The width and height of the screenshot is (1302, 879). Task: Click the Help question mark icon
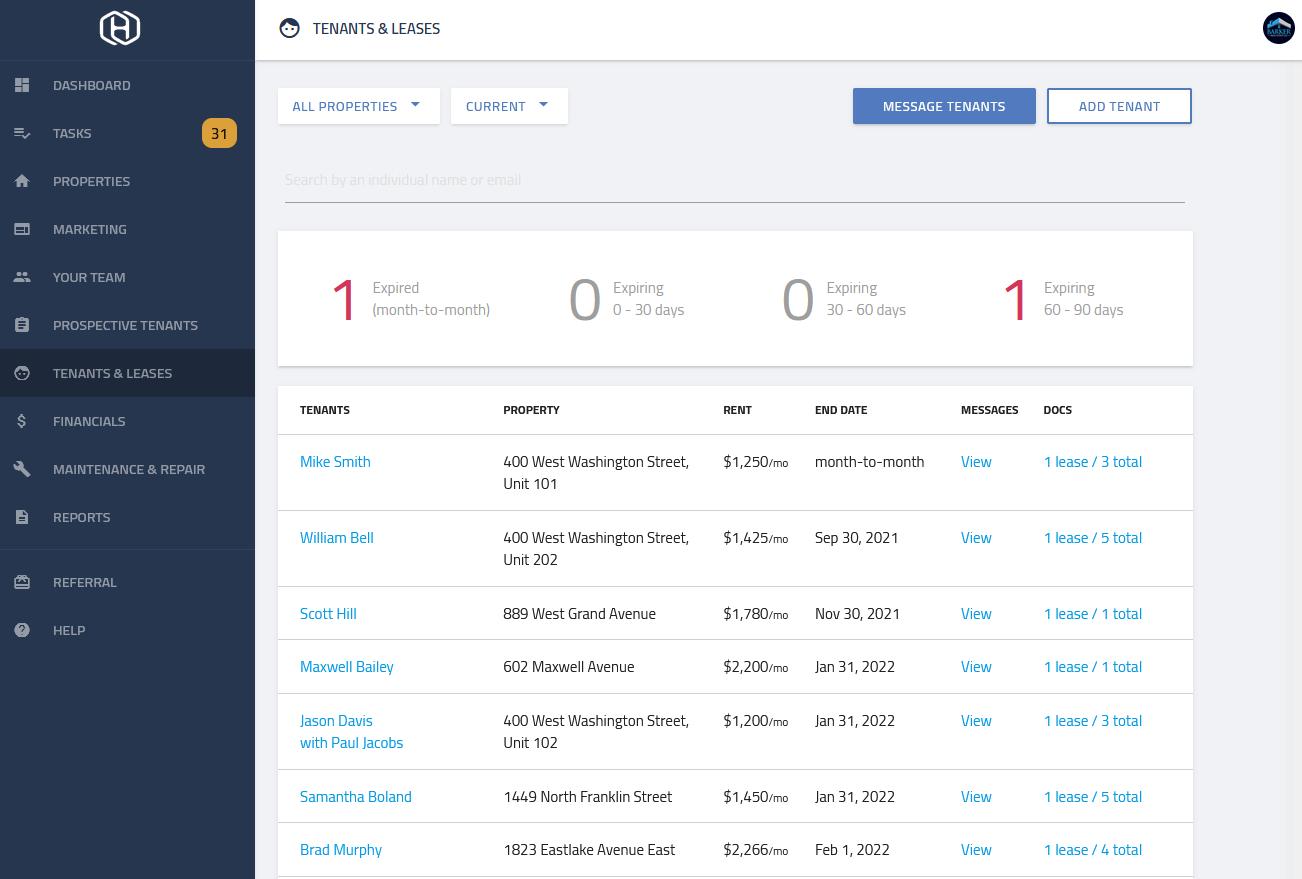[x=22, y=630]
